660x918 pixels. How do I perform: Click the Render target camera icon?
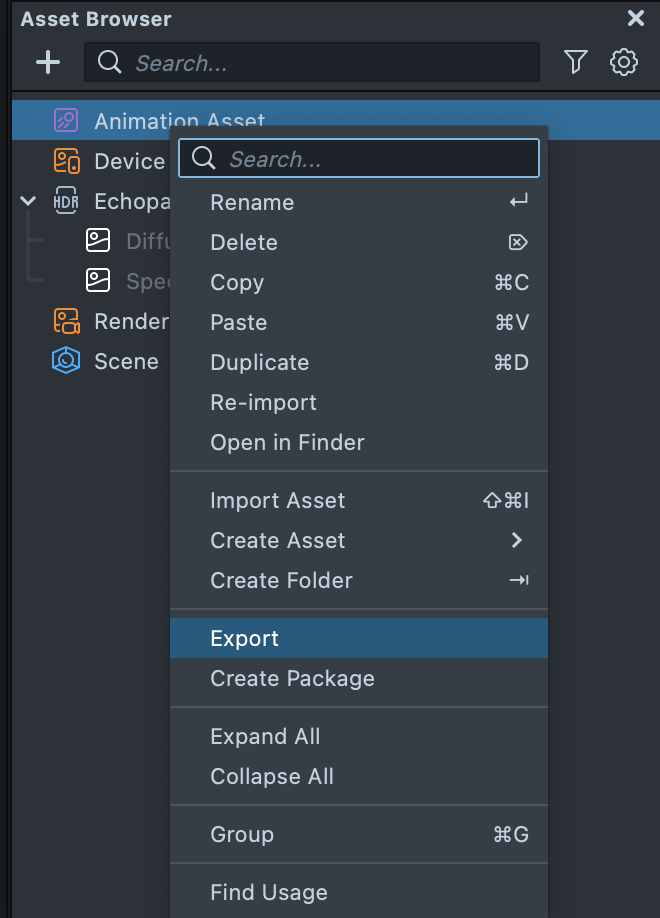coord(66,321)
